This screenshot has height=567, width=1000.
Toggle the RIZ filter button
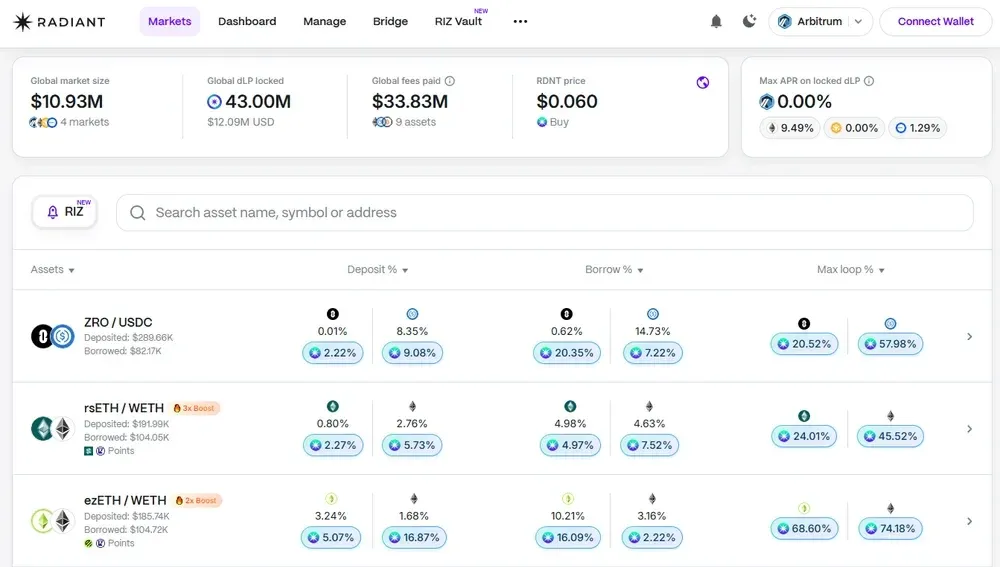[64, 212]
